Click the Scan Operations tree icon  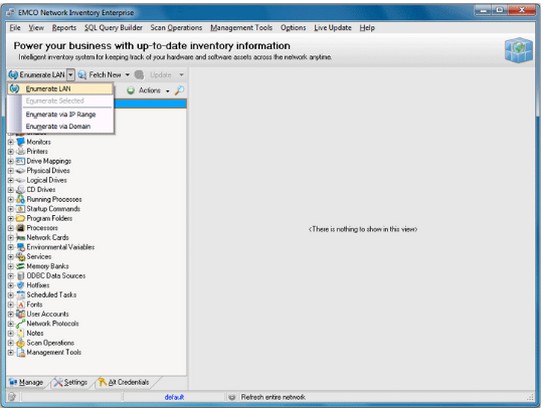pos(21,343)
